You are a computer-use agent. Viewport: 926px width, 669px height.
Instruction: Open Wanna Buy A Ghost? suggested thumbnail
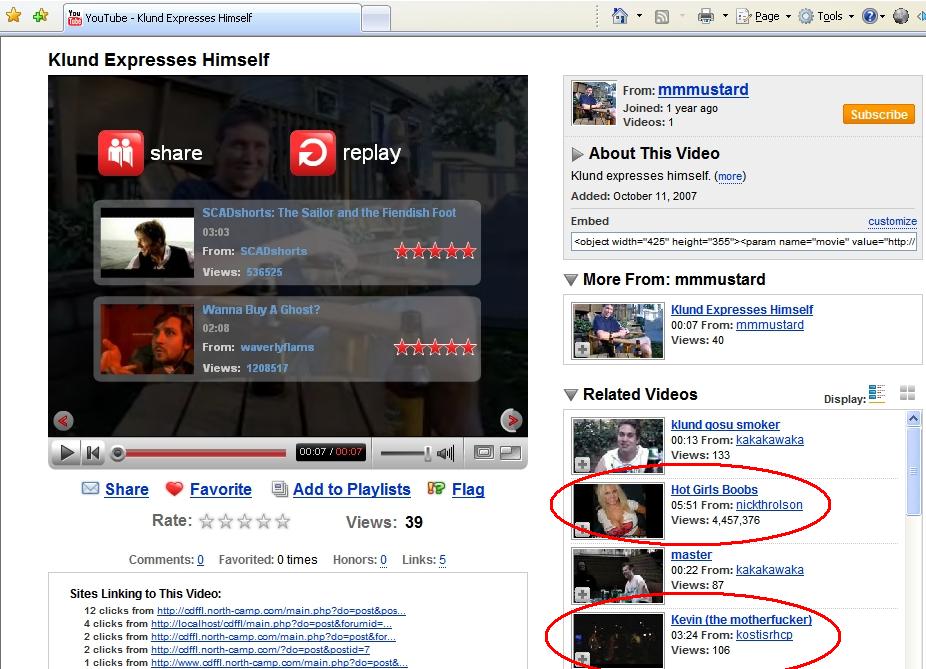147,339
